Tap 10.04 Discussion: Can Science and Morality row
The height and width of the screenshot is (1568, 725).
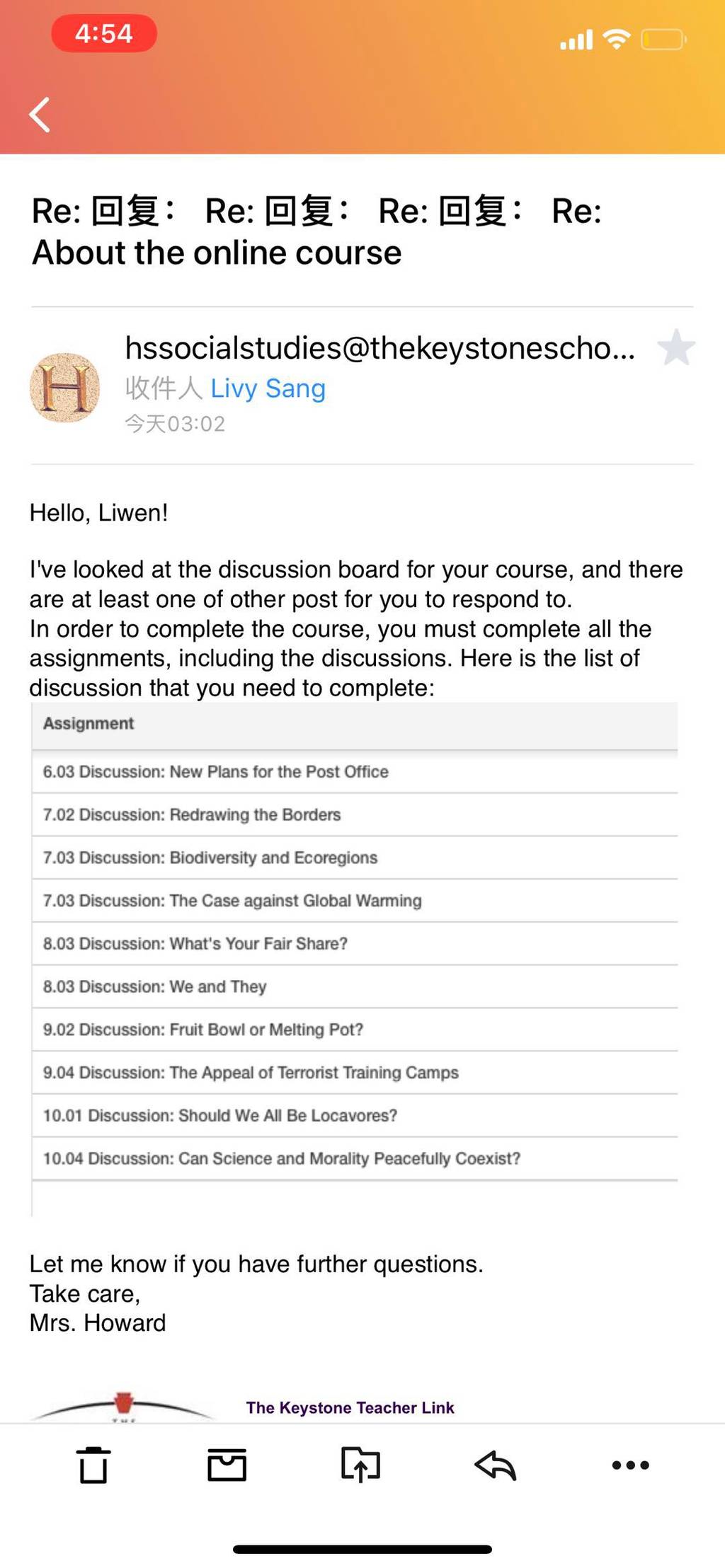(x=355, y=1158)
